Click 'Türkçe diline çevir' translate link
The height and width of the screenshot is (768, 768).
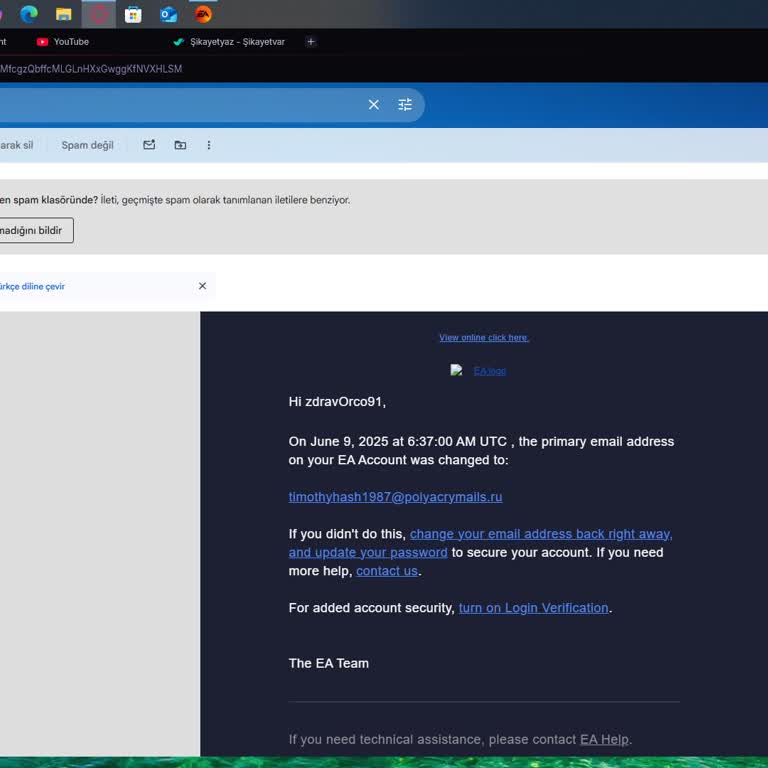tap(32, 287)
